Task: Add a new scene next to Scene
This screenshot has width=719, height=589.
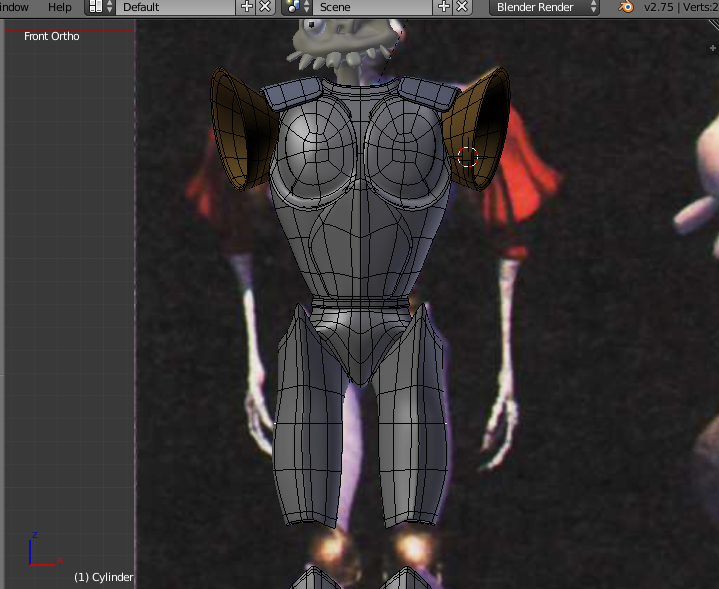Action: (443, 7)
